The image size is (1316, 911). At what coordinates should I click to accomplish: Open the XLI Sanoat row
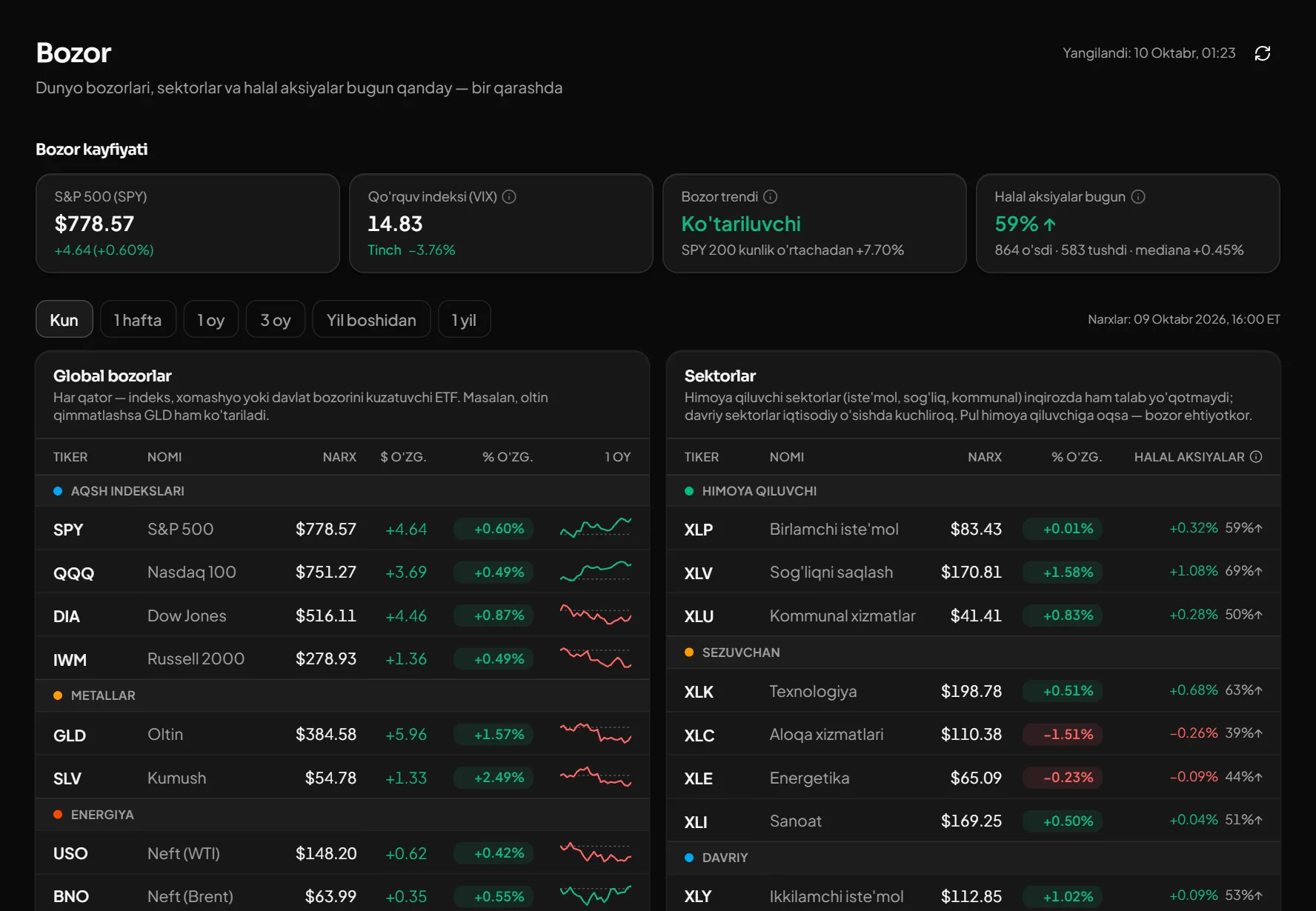(x=974, y=821)
